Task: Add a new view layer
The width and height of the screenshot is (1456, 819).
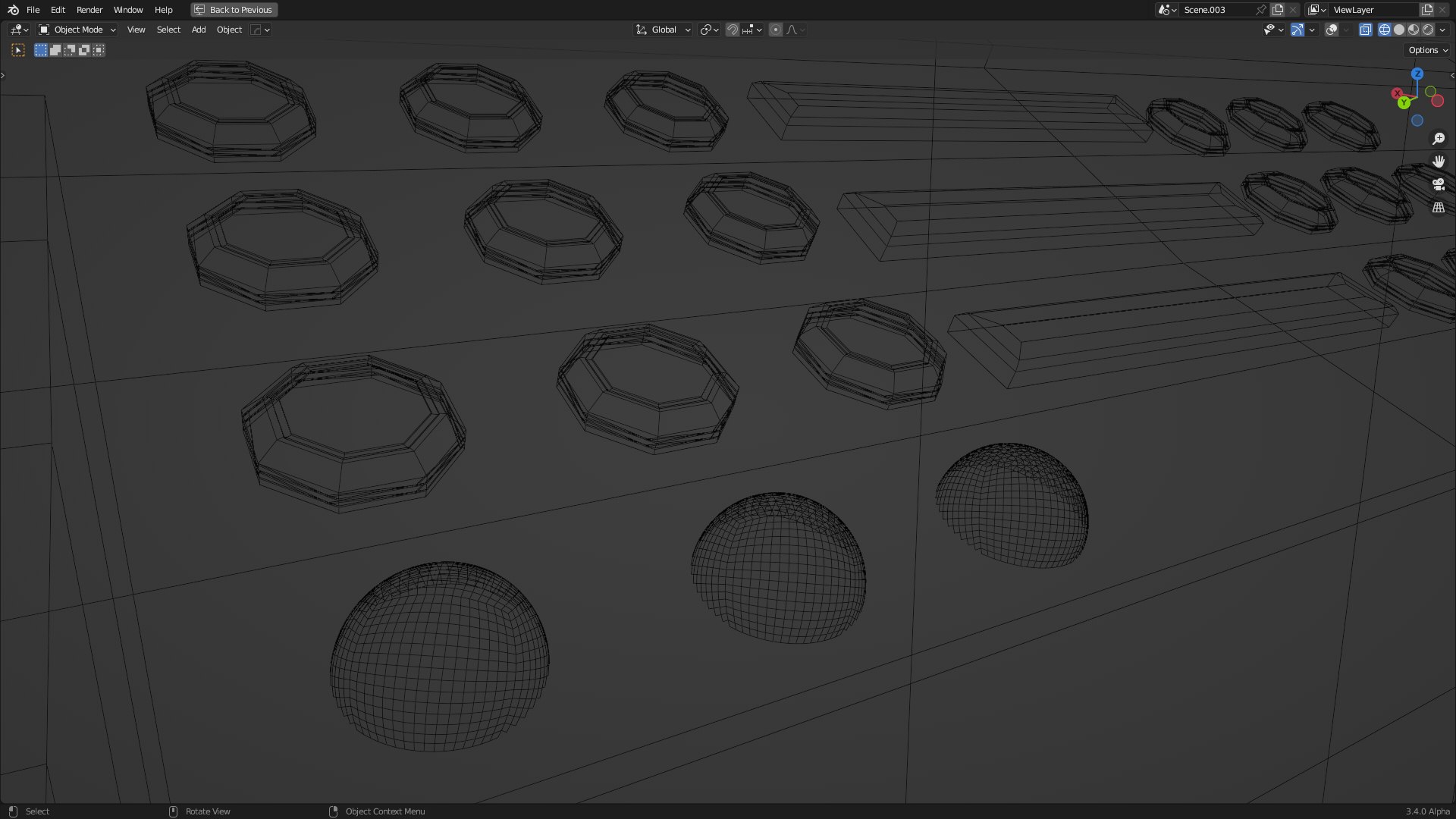Action: coord(1427,10)
